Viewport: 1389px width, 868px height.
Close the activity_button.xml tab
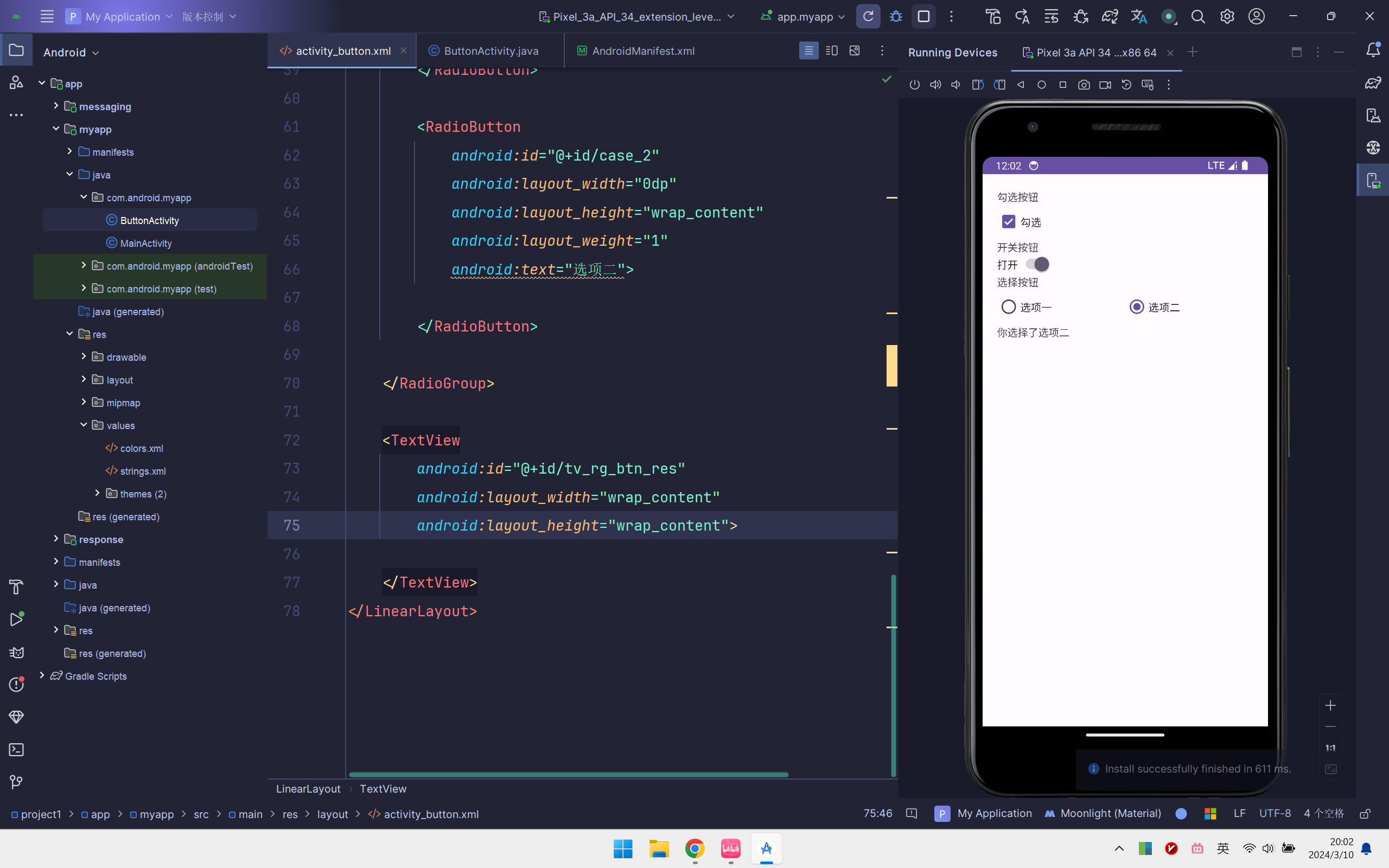pos(404,51)
